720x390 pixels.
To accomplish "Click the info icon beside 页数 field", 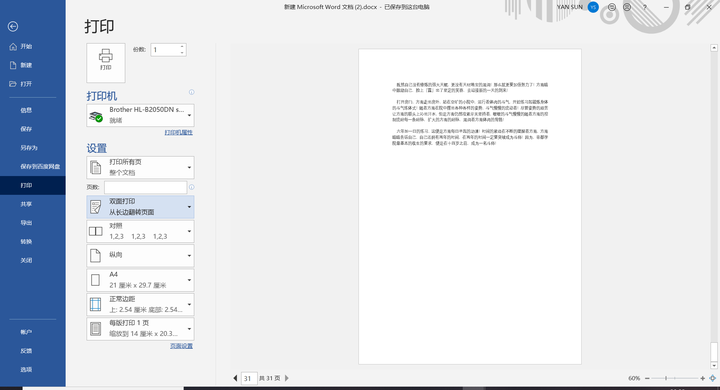I will [x=191, y=187].
